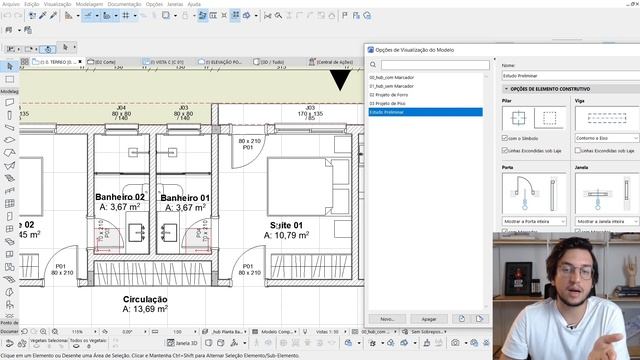Select '03 Projeto de Piso' in the list
The width and height of the screenshot is (640, 360).
point(426,103)
